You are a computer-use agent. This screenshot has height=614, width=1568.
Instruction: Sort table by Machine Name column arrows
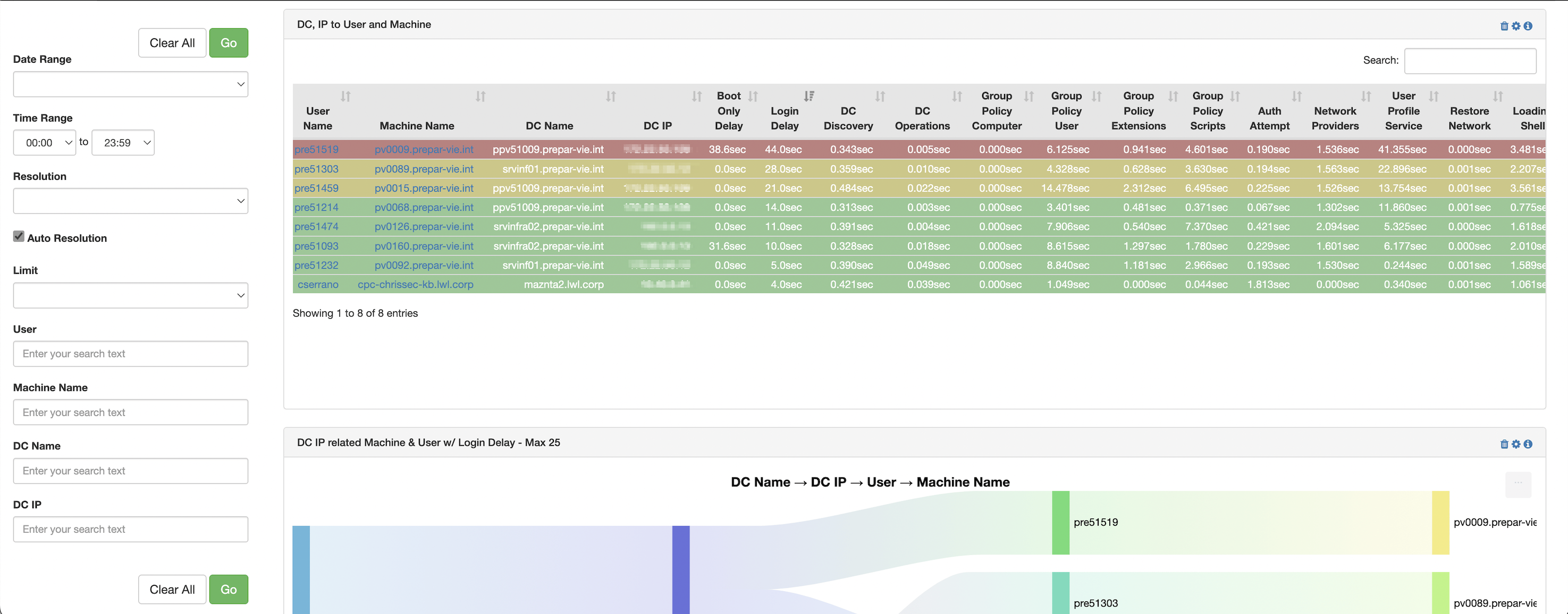pyautogui.click(x=480, y=96)
